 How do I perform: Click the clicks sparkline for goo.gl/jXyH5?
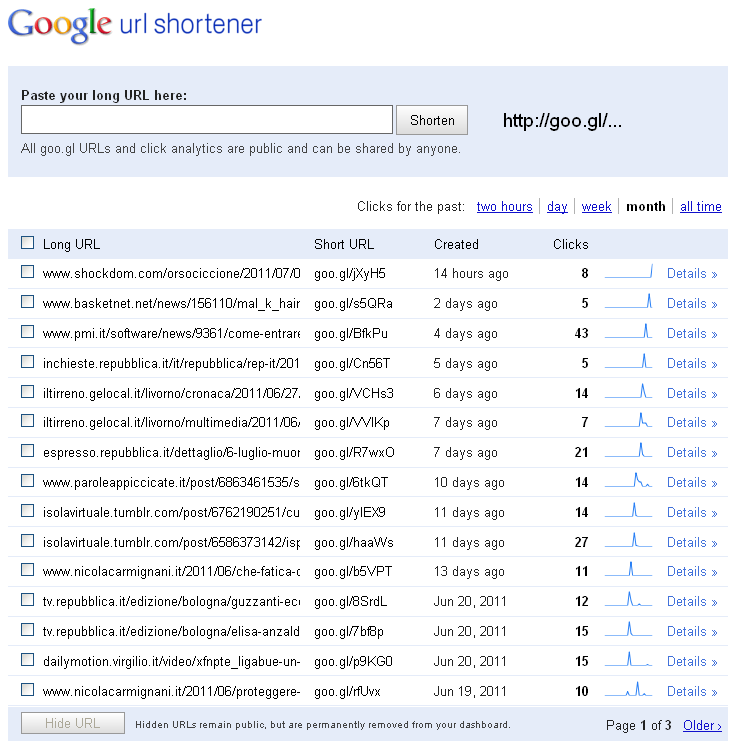[x=628, y=272]
